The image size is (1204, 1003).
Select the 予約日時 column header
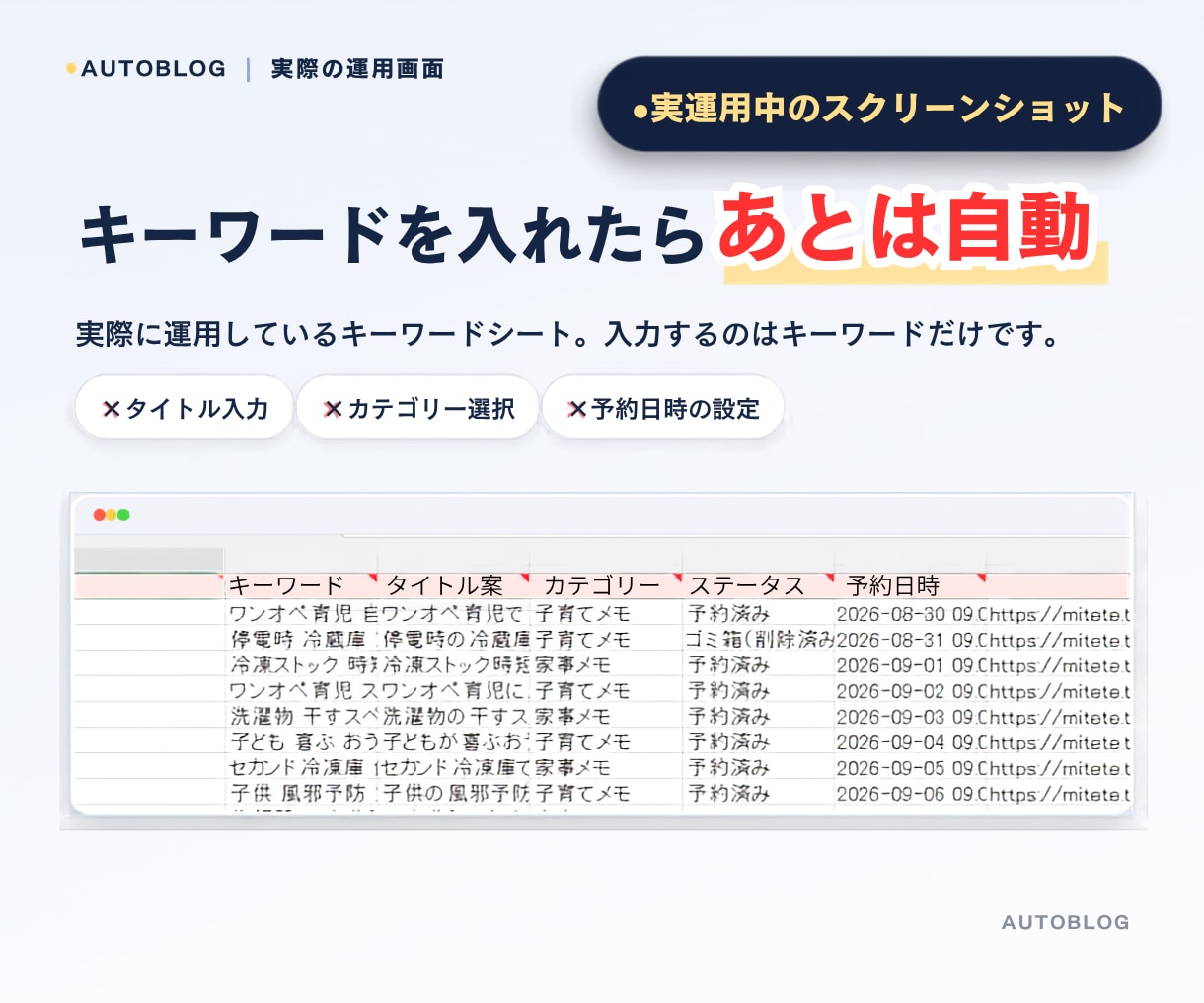[x=910, y=585]
